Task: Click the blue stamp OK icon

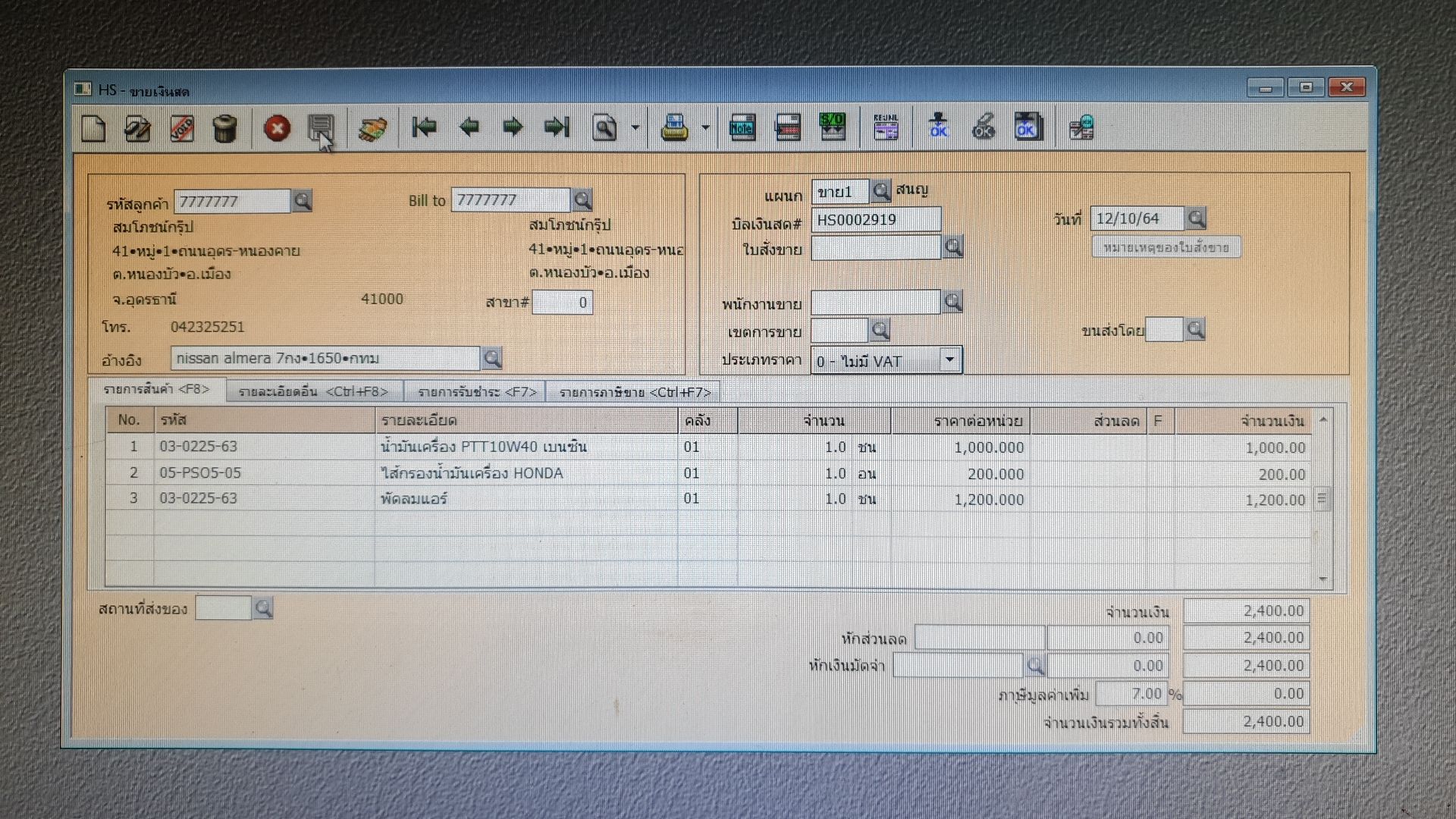Action: coord(939,126)
